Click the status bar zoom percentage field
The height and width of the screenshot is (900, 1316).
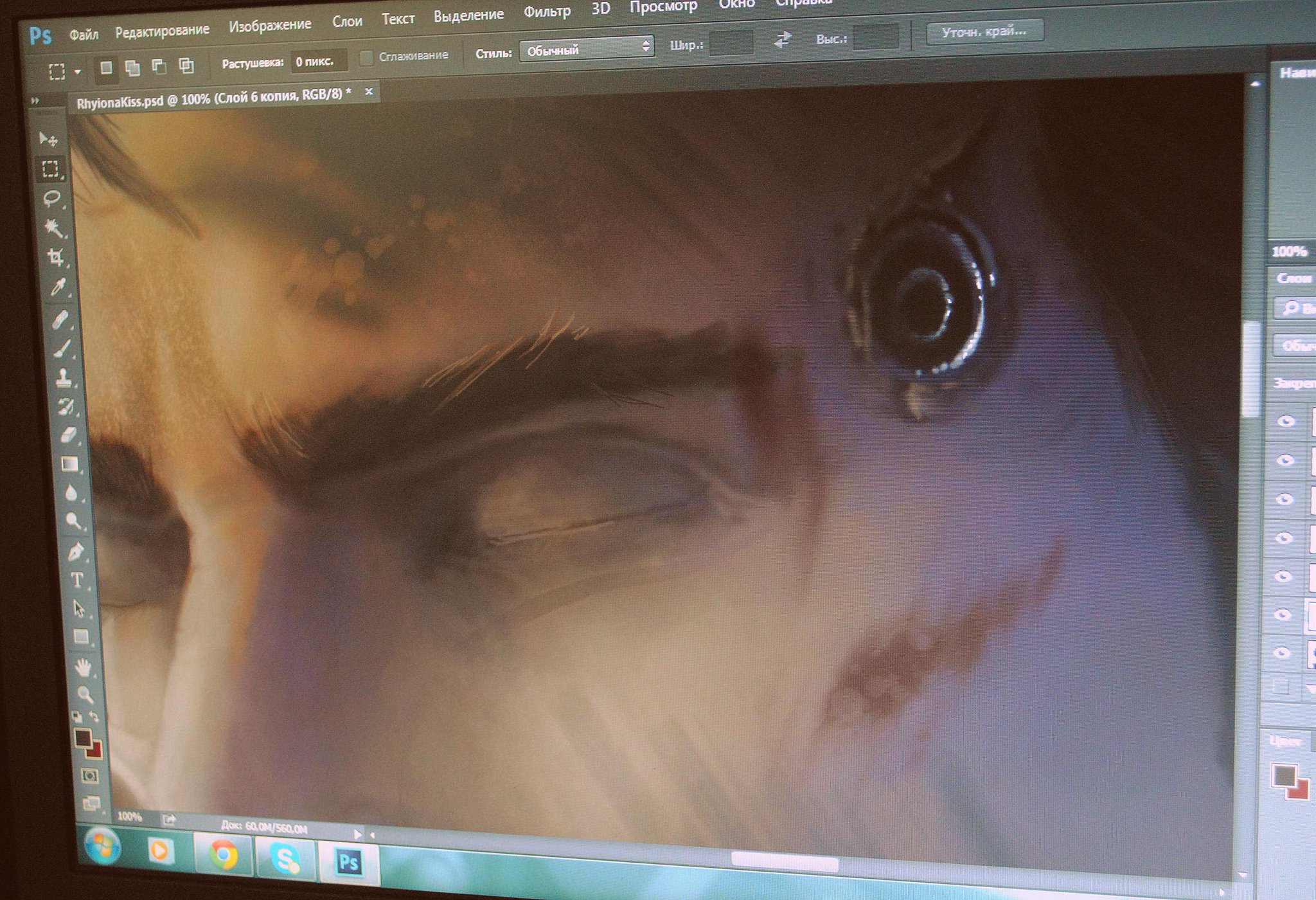click(x=130, y=816)
